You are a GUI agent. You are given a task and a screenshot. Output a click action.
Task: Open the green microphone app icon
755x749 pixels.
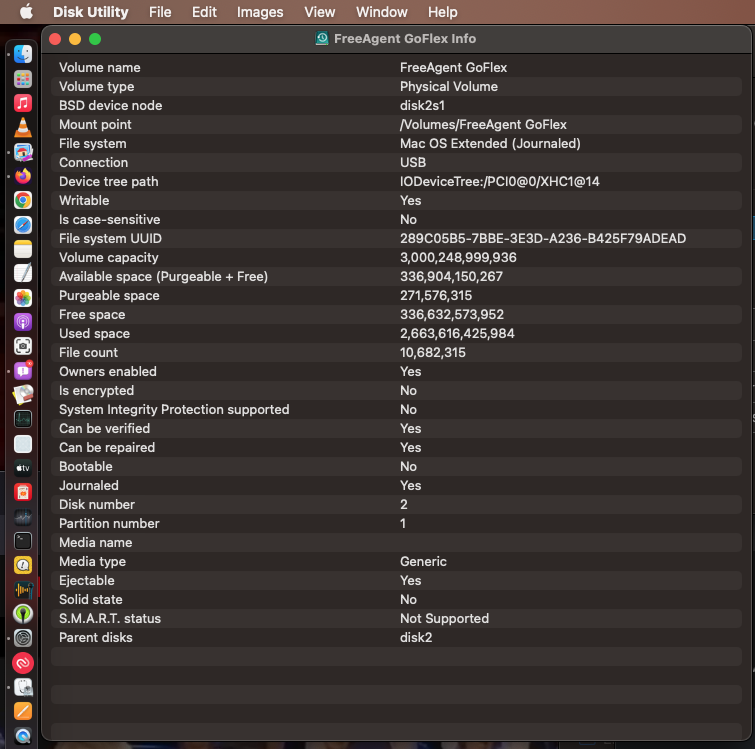click(x=23, y=614)
